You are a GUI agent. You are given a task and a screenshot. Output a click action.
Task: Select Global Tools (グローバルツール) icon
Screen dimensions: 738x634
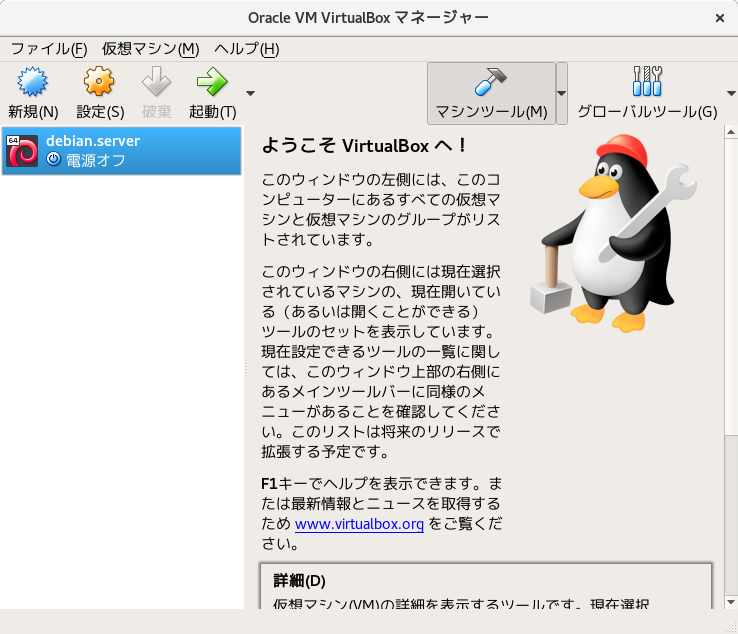tap(647, 81)
